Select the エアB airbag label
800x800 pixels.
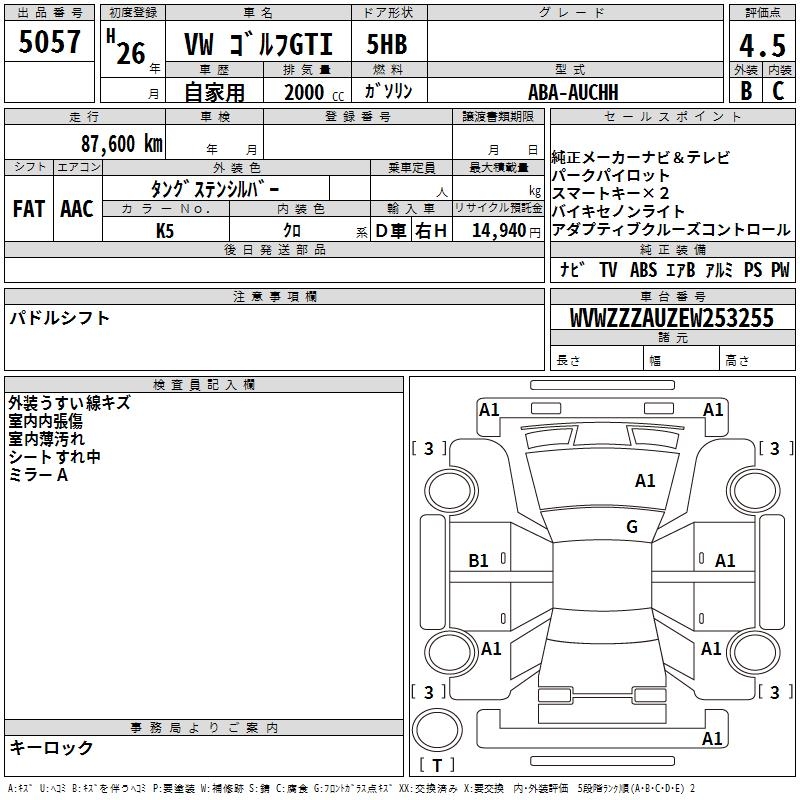point(680,270)
